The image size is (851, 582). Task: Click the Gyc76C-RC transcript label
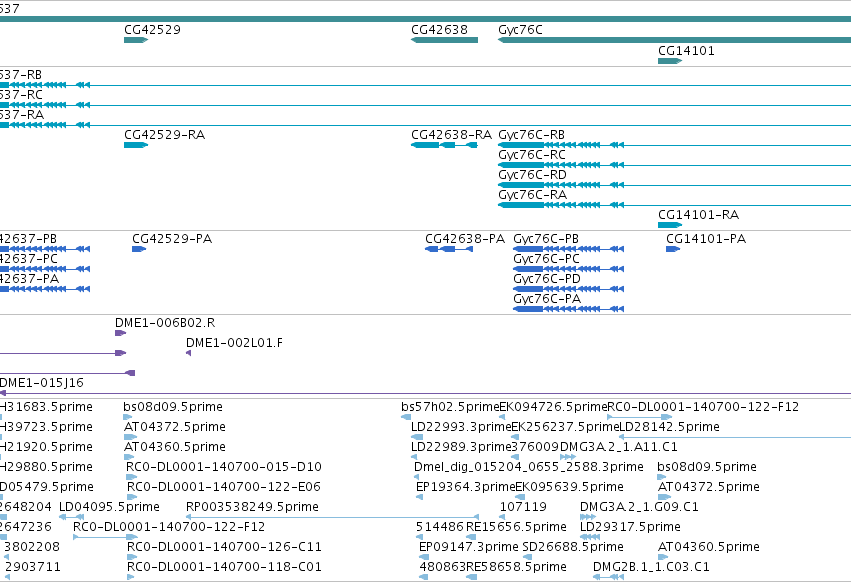531,155
